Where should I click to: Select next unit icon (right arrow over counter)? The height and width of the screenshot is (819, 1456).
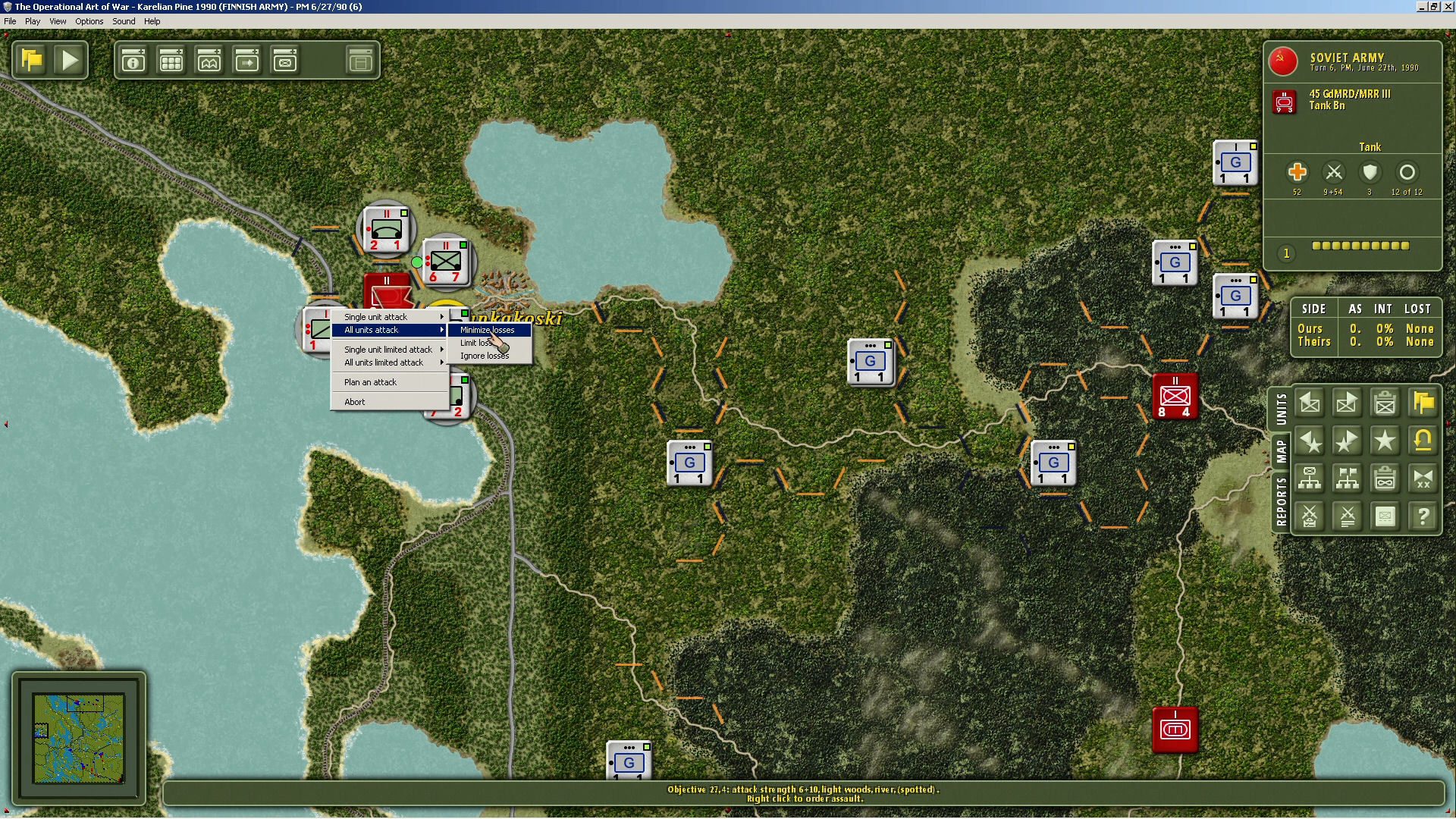pos(1347,403)
